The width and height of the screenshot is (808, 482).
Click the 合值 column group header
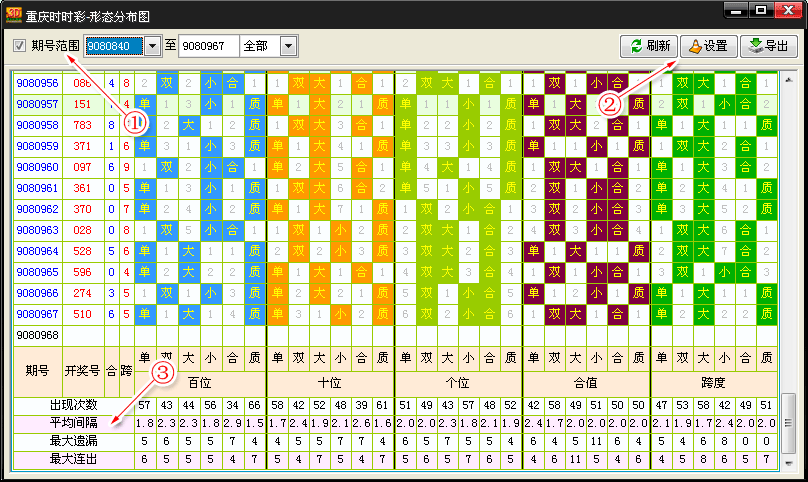click(x=586, y=383)
